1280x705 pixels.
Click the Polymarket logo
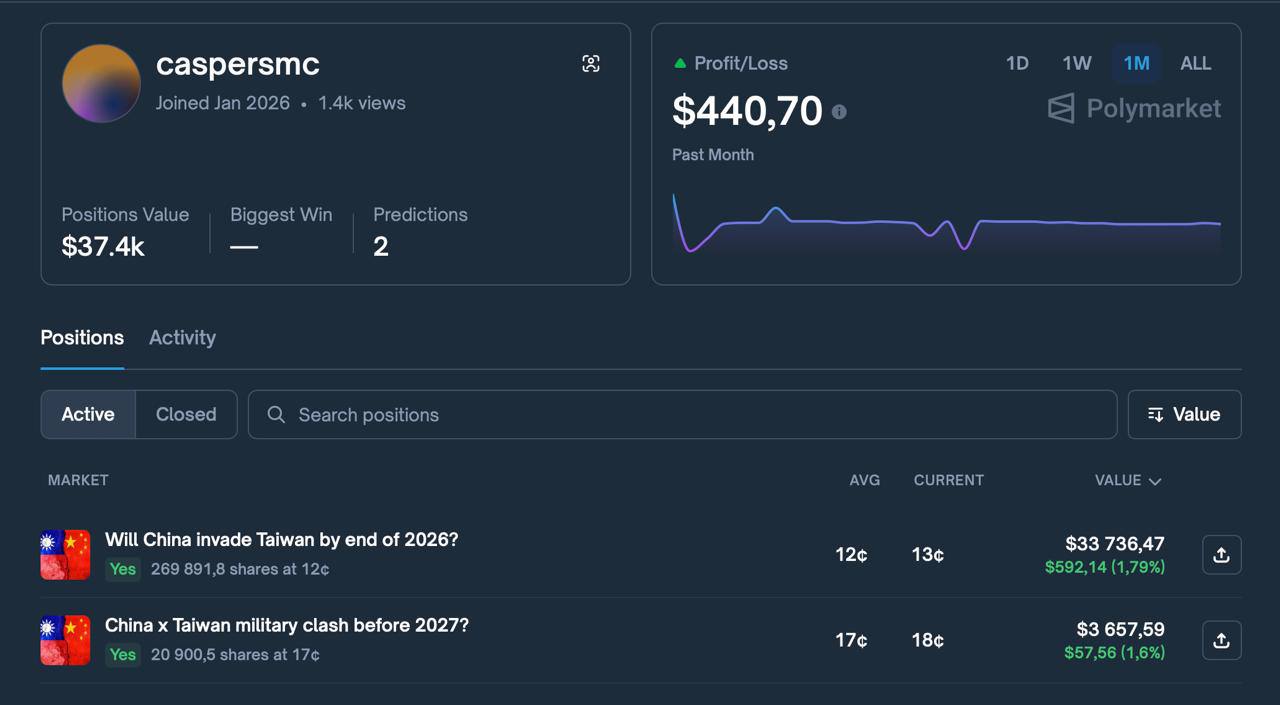(x=1134, y=108)
